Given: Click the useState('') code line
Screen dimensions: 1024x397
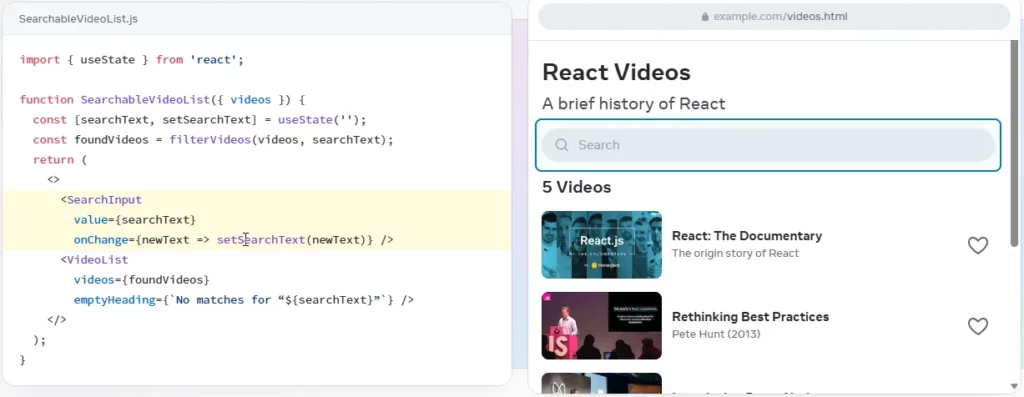Looking at the screenshot, I should [x=200, y=120].
